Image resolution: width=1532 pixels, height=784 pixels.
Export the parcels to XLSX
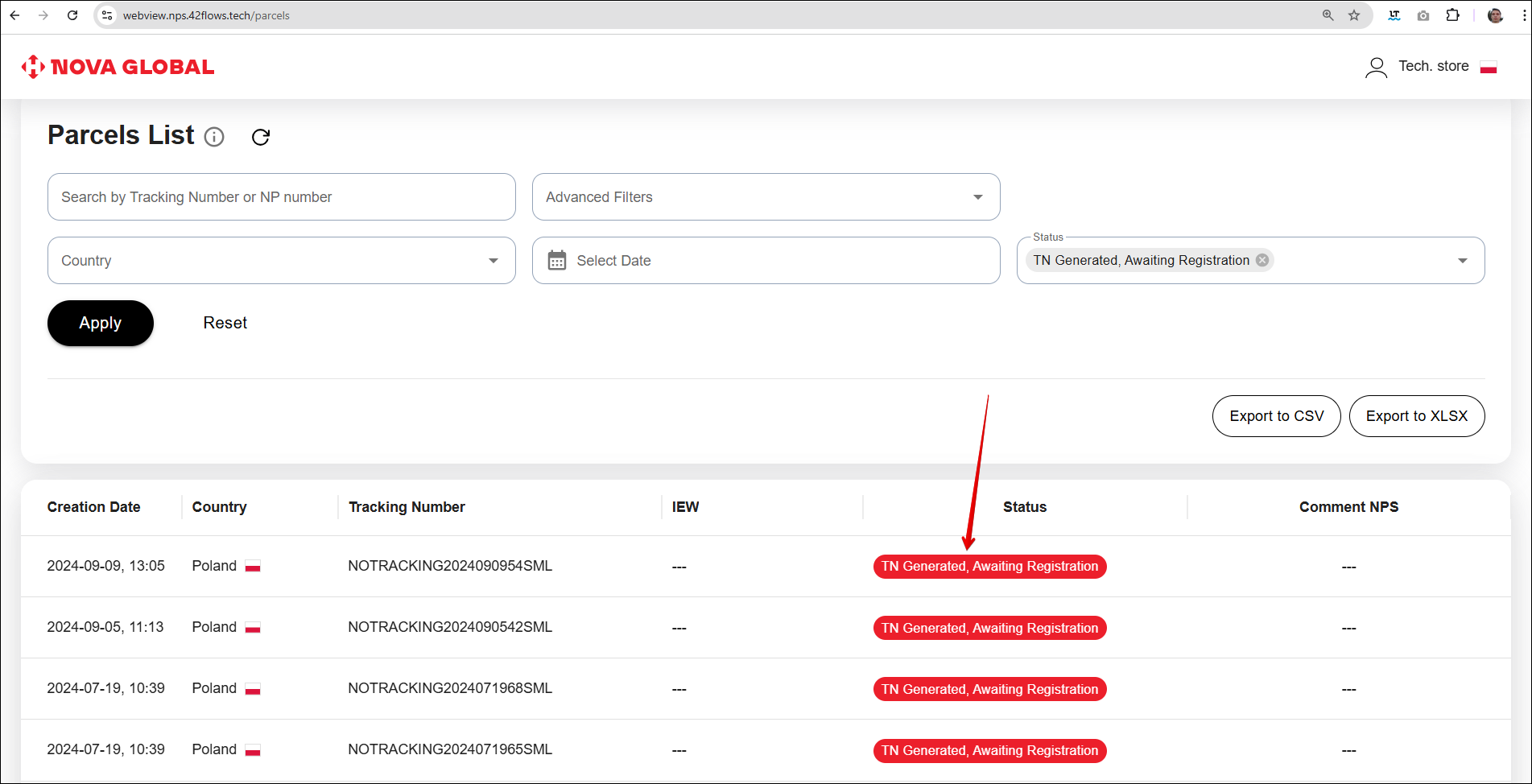[x=1416, y=416]
